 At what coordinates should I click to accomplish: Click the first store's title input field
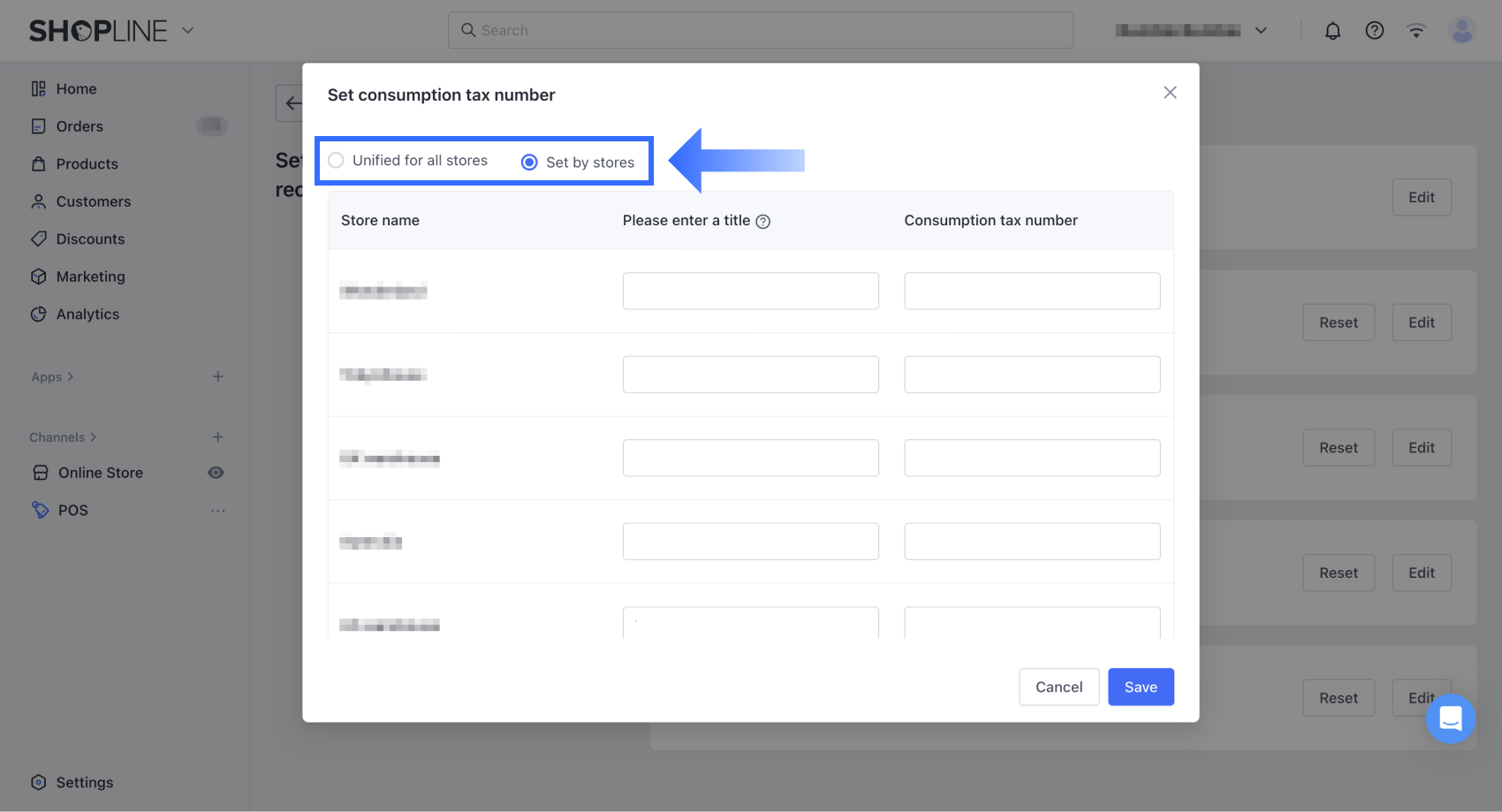tap(750, 291)
